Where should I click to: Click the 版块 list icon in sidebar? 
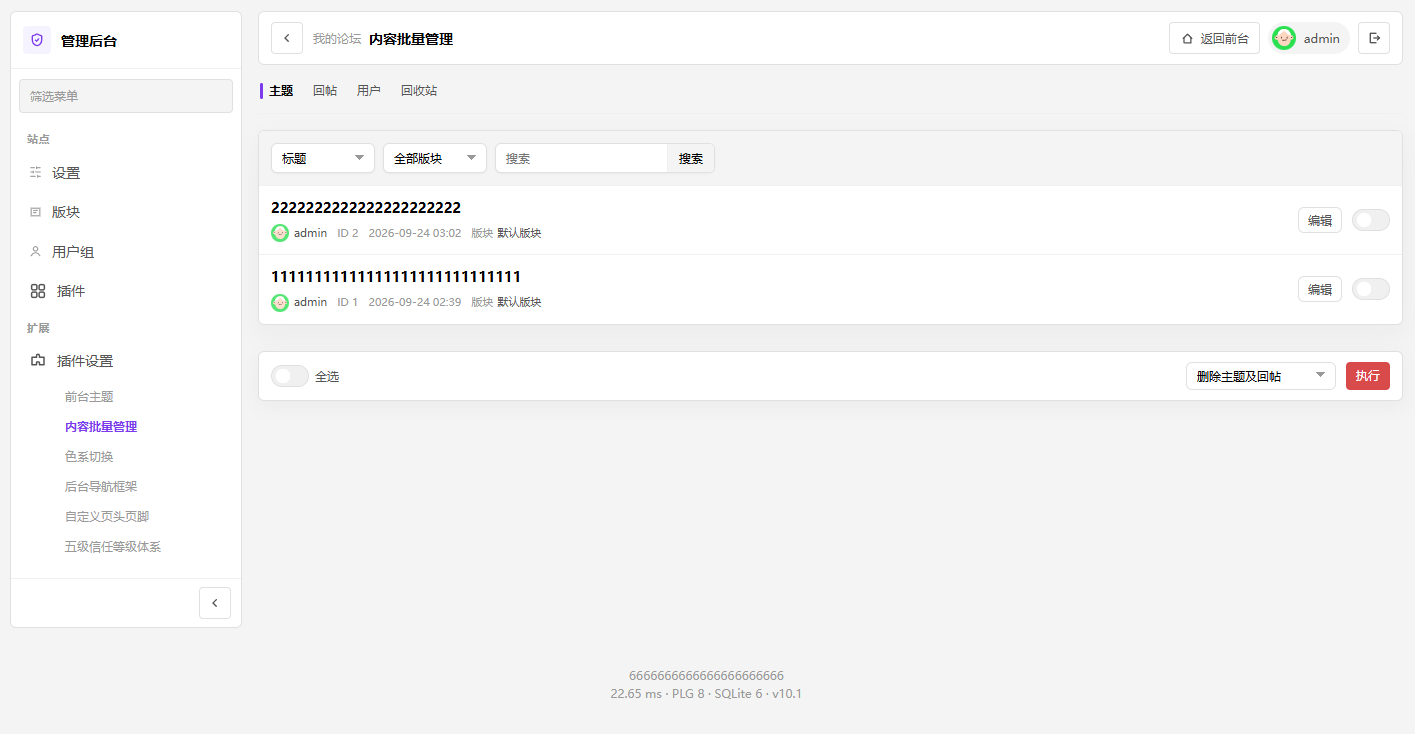coord(36,212)
